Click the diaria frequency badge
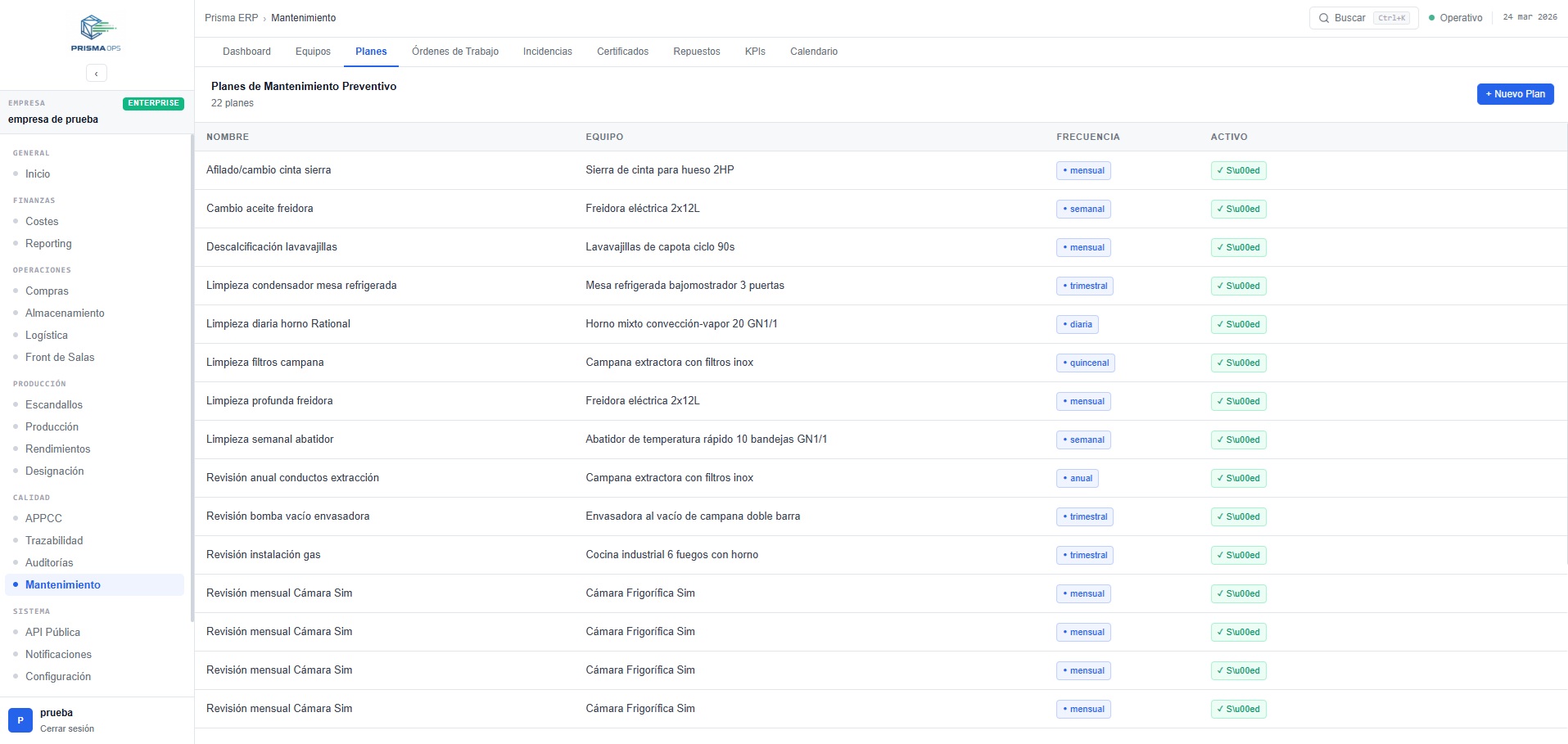 1077,325
